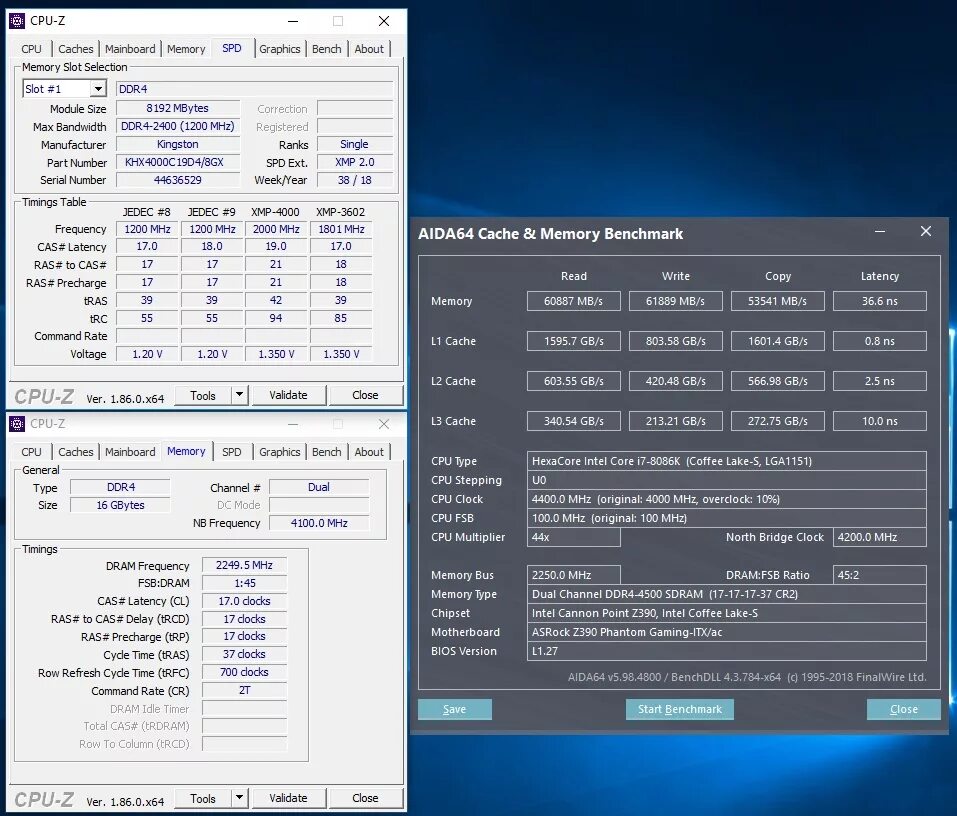This screenshot has width=957, height=816.
Task: Click FSB:DRAM ratio value 1:45
Action: (244, 583)
